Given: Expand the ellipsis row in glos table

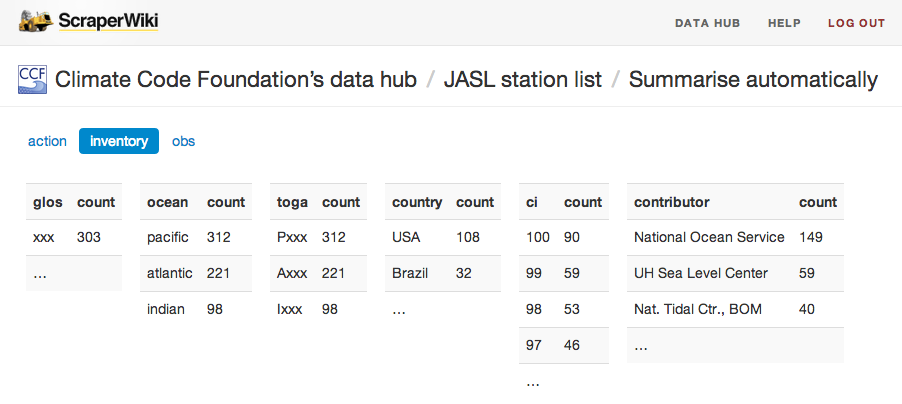Looking at the screenshot, I should coord(74,273).
